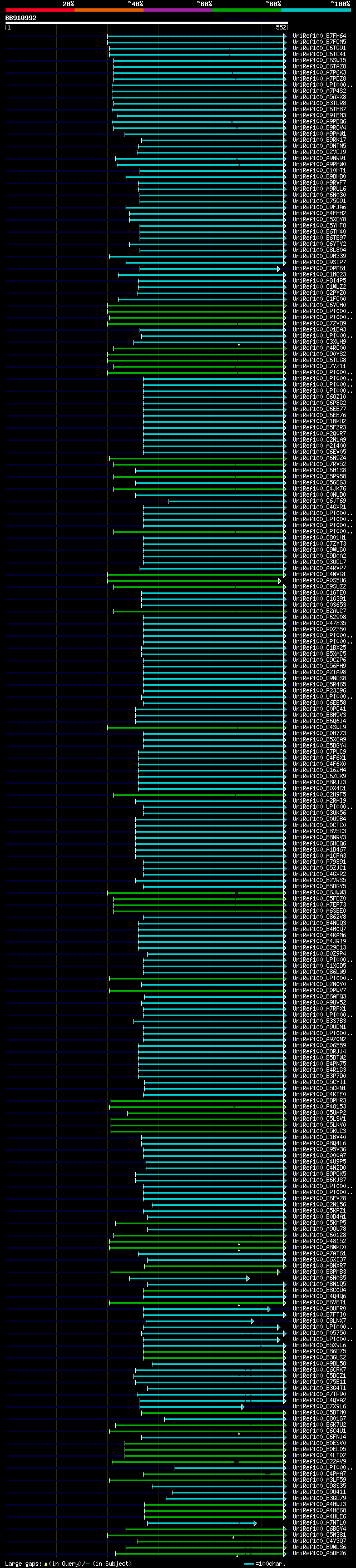
Task: Choose the UniRef100_Q5ZJC1 label
Action: pos(319,868)
